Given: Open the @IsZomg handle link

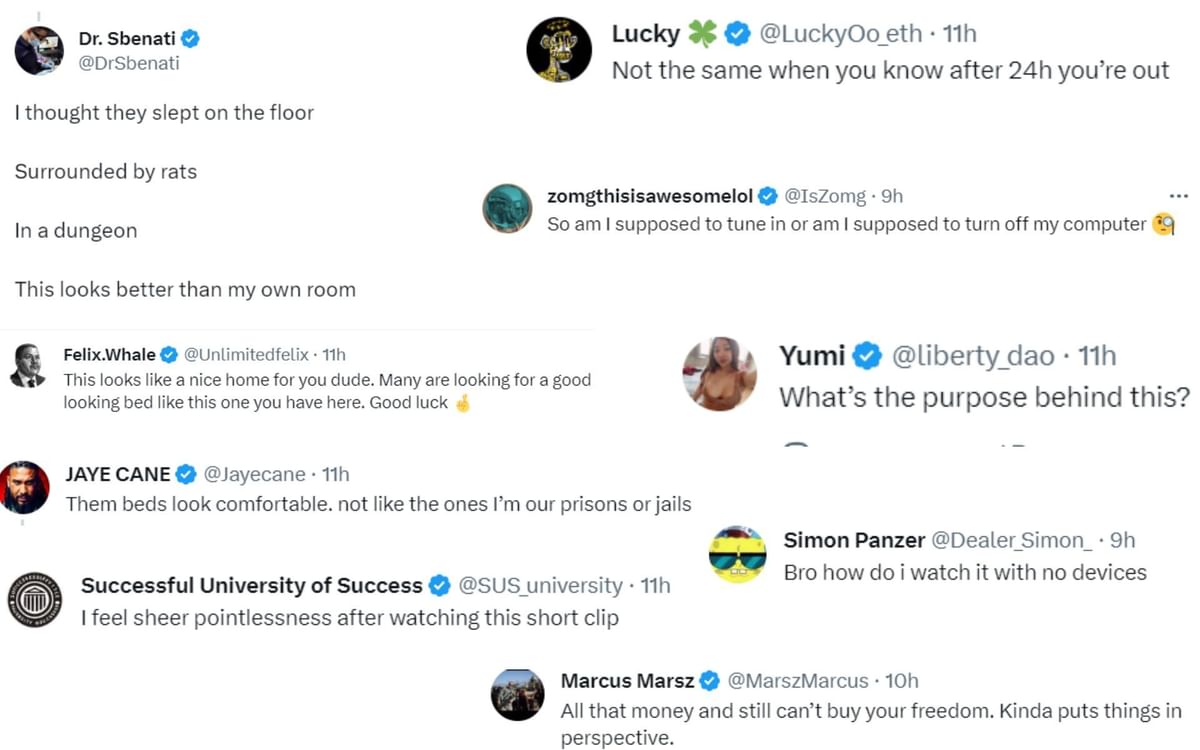Looking at the screenshot, I should 825,196.
